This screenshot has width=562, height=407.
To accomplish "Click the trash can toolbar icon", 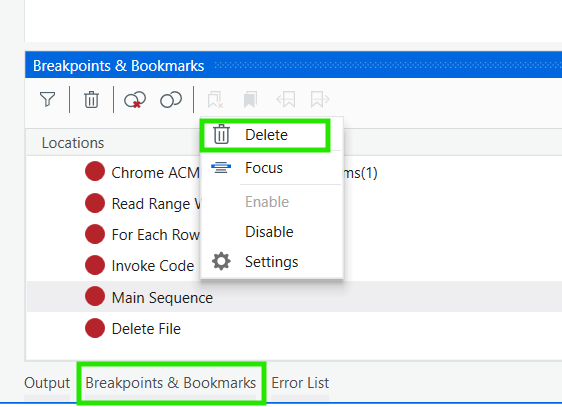I will coord(91,99).
